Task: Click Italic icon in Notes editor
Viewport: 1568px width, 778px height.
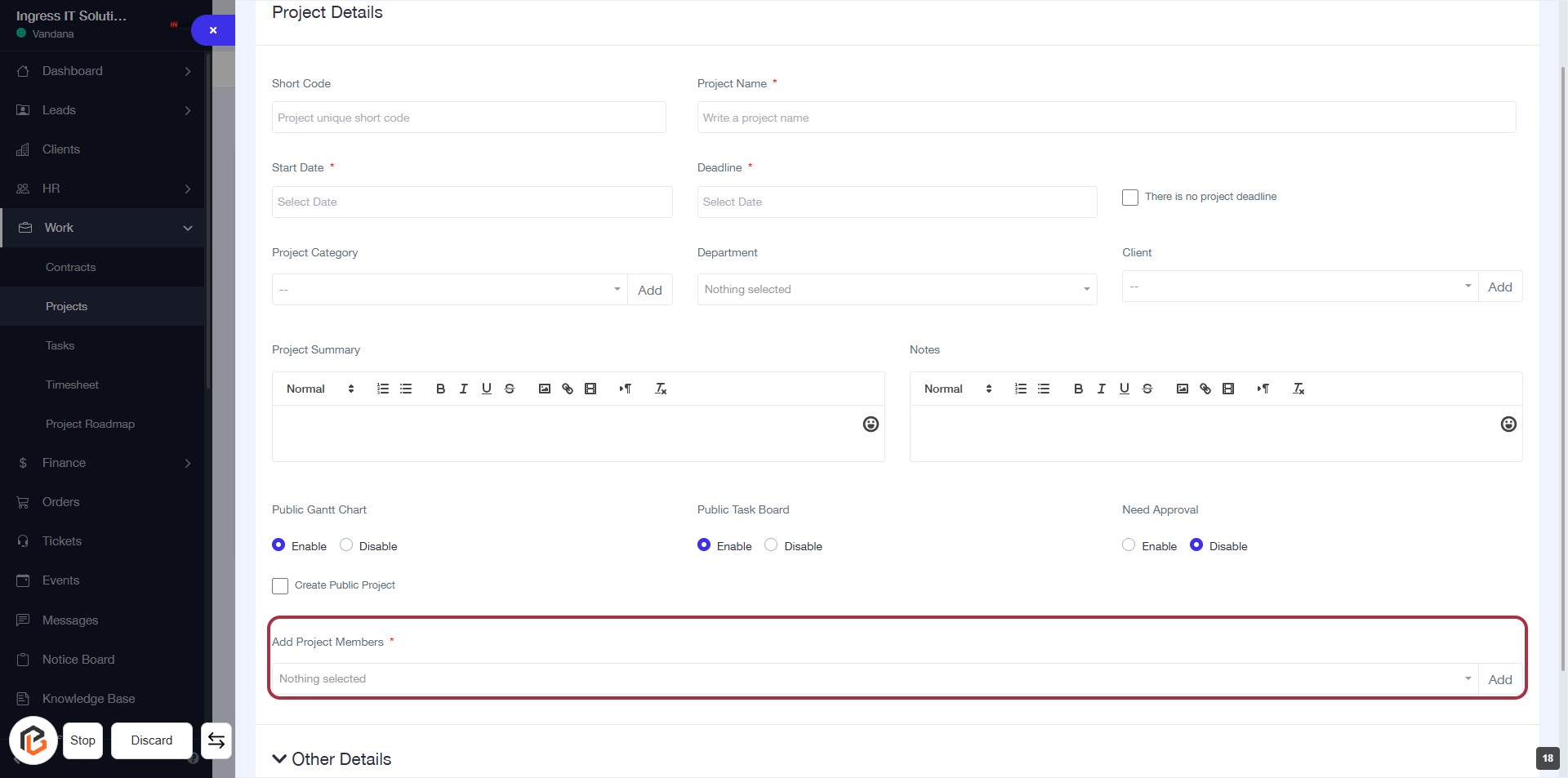Action: click(x=1101, y=389)
